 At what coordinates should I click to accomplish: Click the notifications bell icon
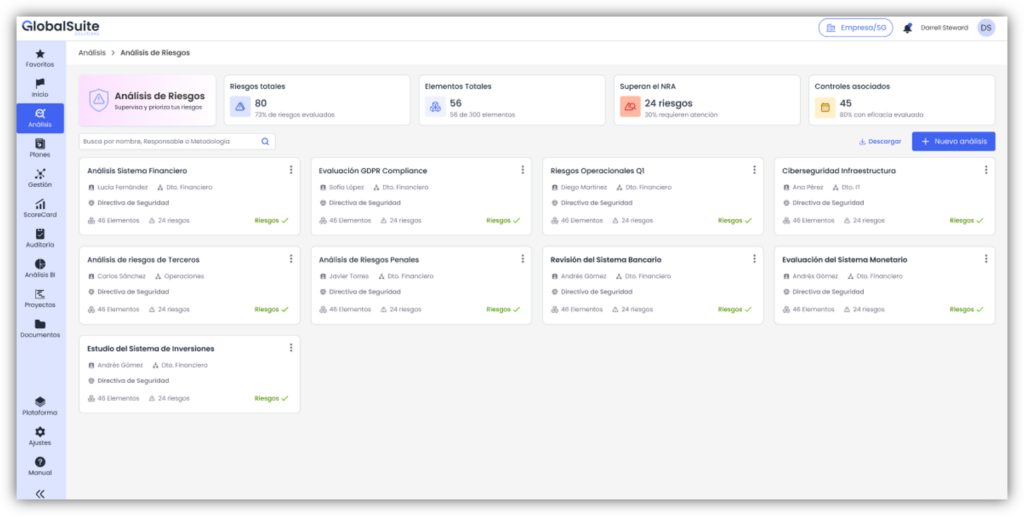907,28
